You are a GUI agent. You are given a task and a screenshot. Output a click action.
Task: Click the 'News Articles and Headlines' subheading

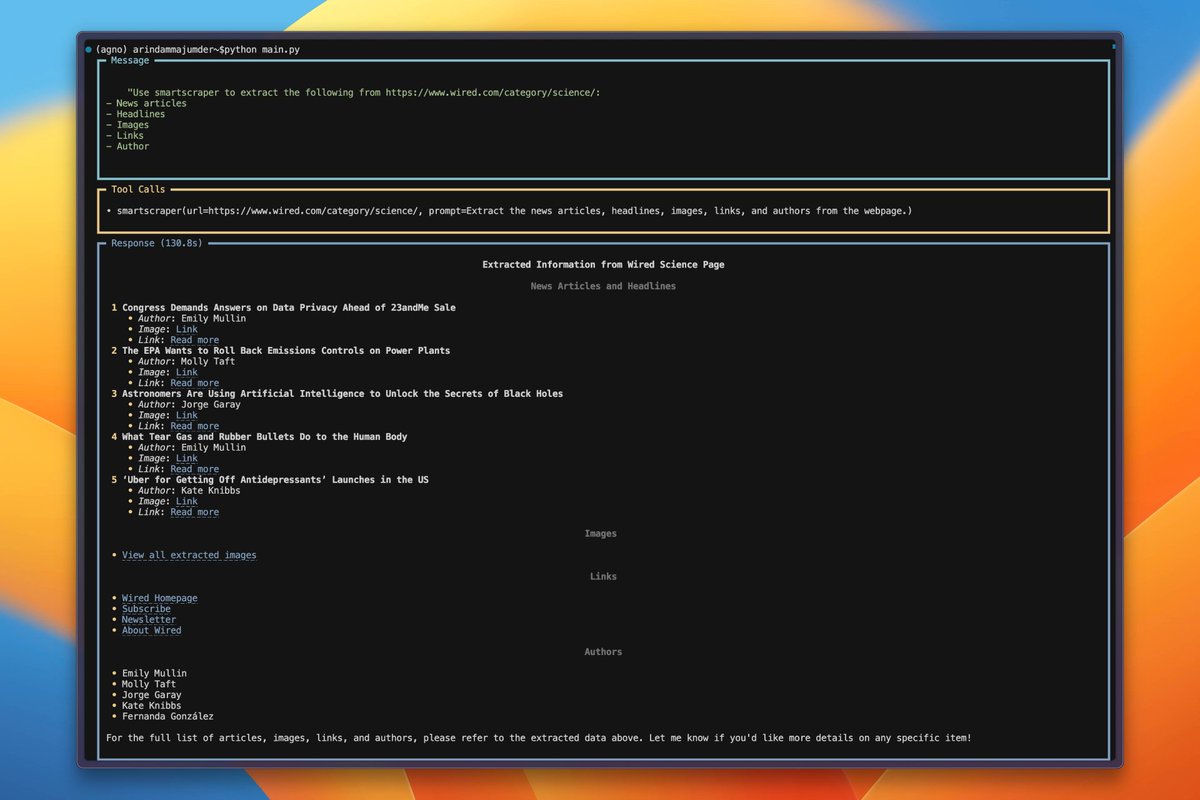603,286
